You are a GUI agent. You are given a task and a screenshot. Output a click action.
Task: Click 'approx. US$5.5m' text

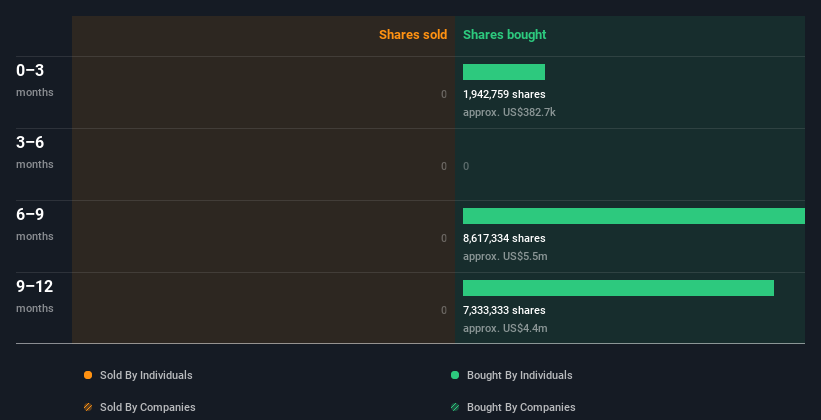click(x=505, y=256)
